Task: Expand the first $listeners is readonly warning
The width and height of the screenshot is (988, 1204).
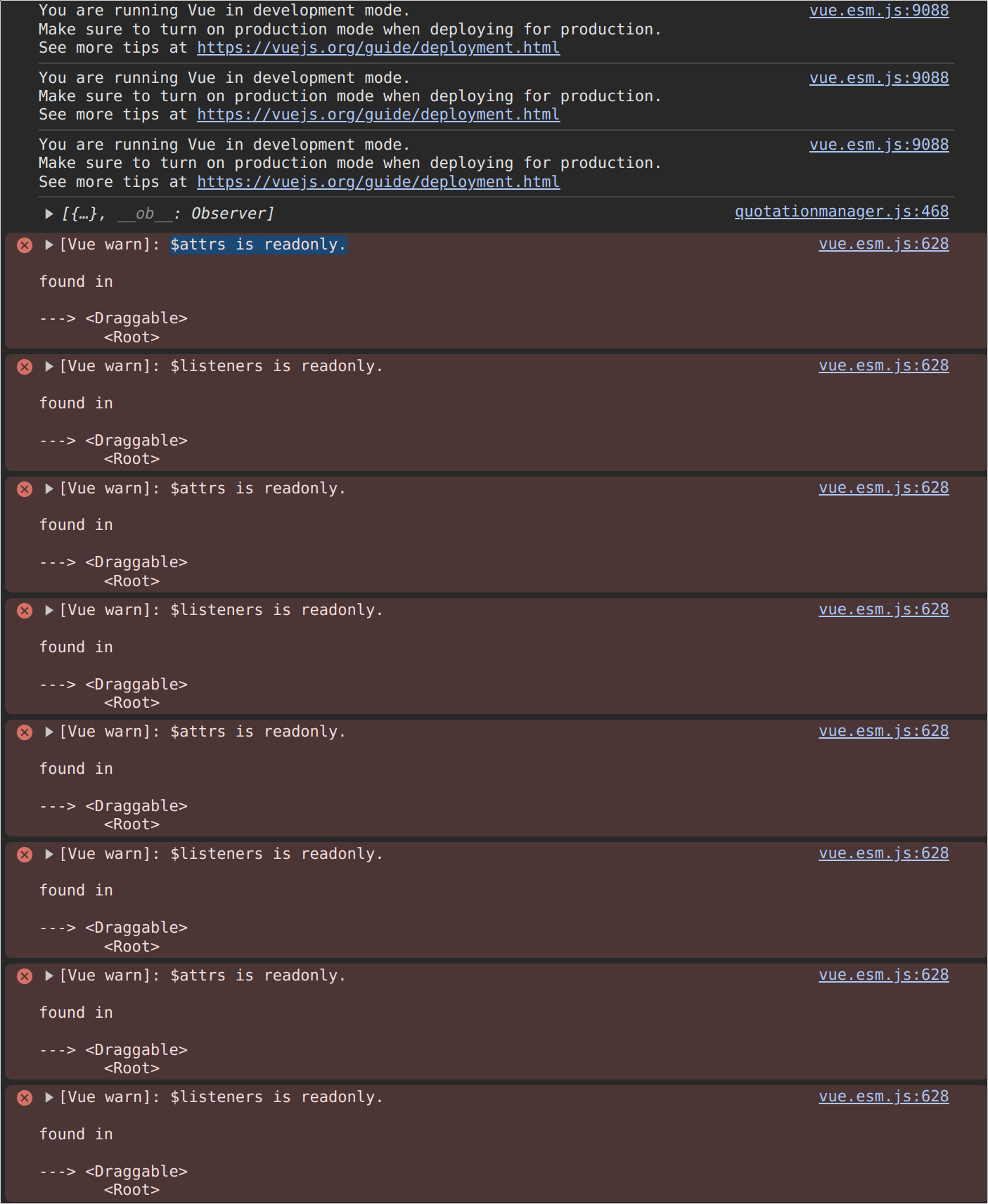Action: pyautogui.click(x=49, y=366)
